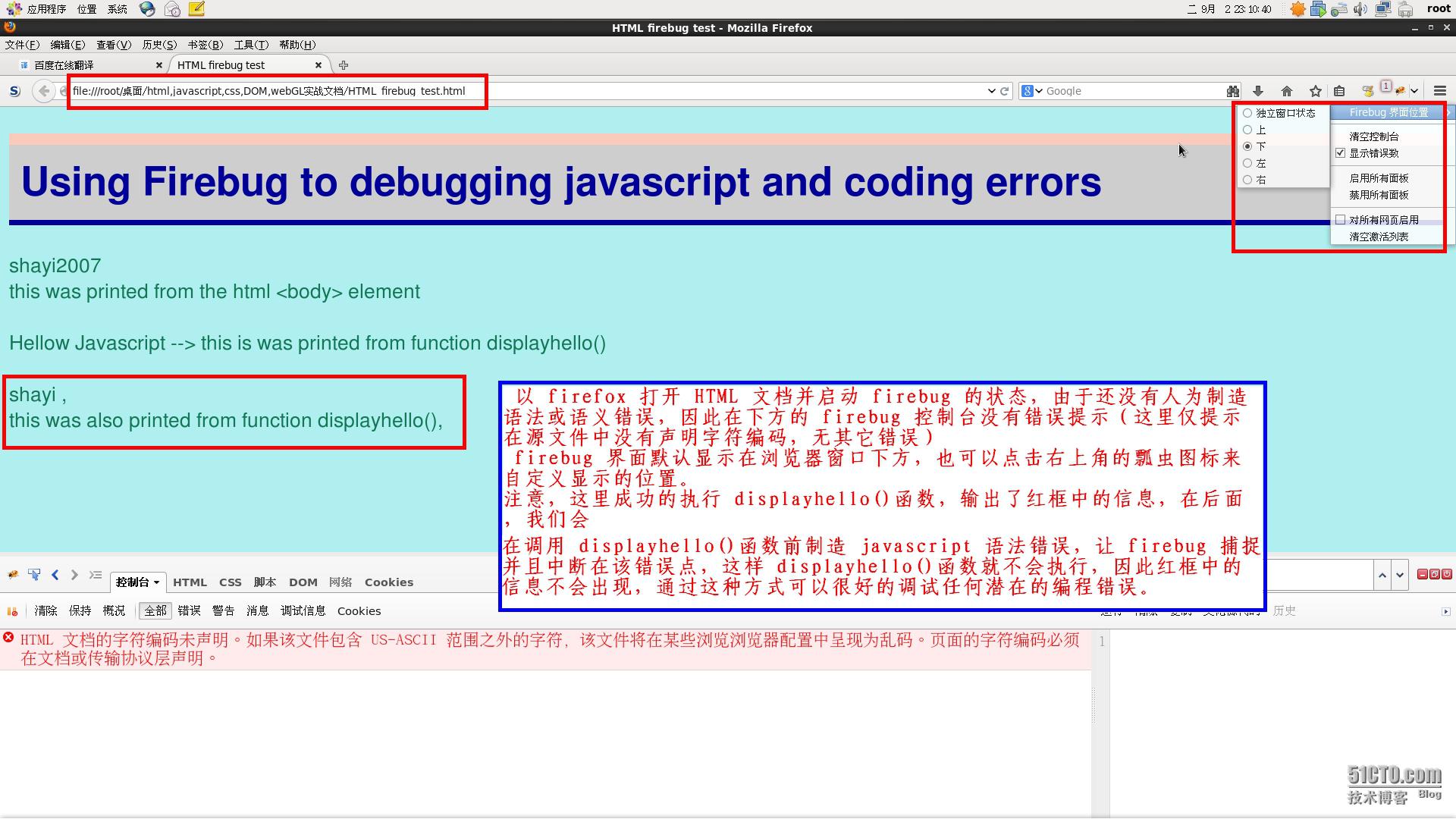The image size is (1456, 819).
Task: Switch to the 百度在线翻译 browser tab
Action: 91,65
